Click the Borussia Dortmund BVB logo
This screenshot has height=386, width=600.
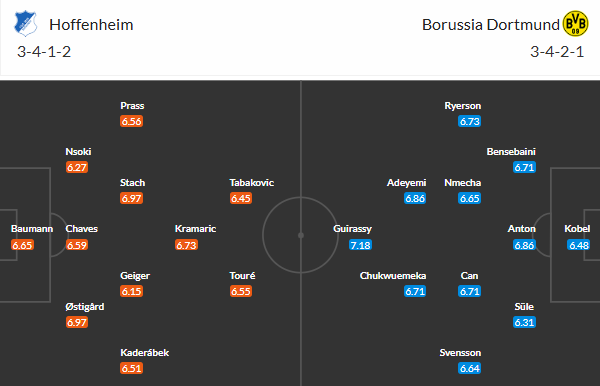[575, 24]
